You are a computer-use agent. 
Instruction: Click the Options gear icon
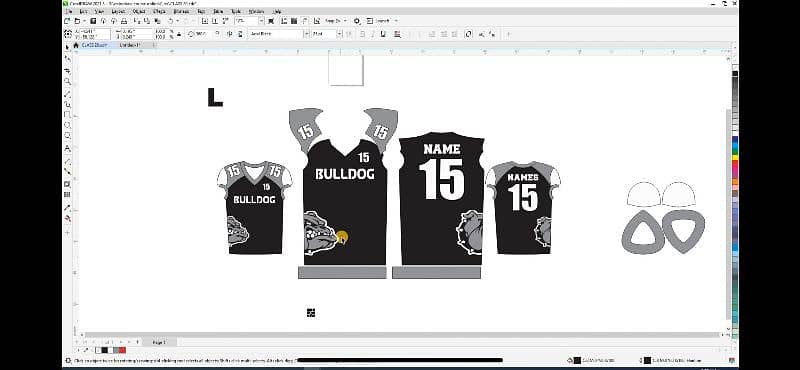click(357, 21)
